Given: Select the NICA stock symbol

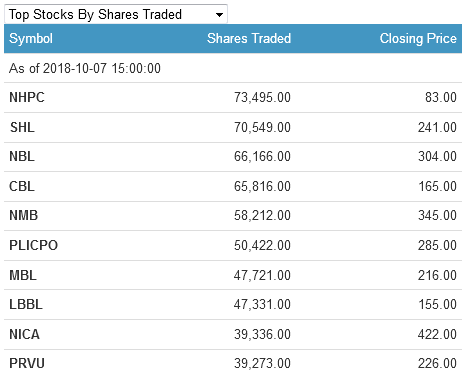Looking at the screenshot, I should [x=24, y=334].
